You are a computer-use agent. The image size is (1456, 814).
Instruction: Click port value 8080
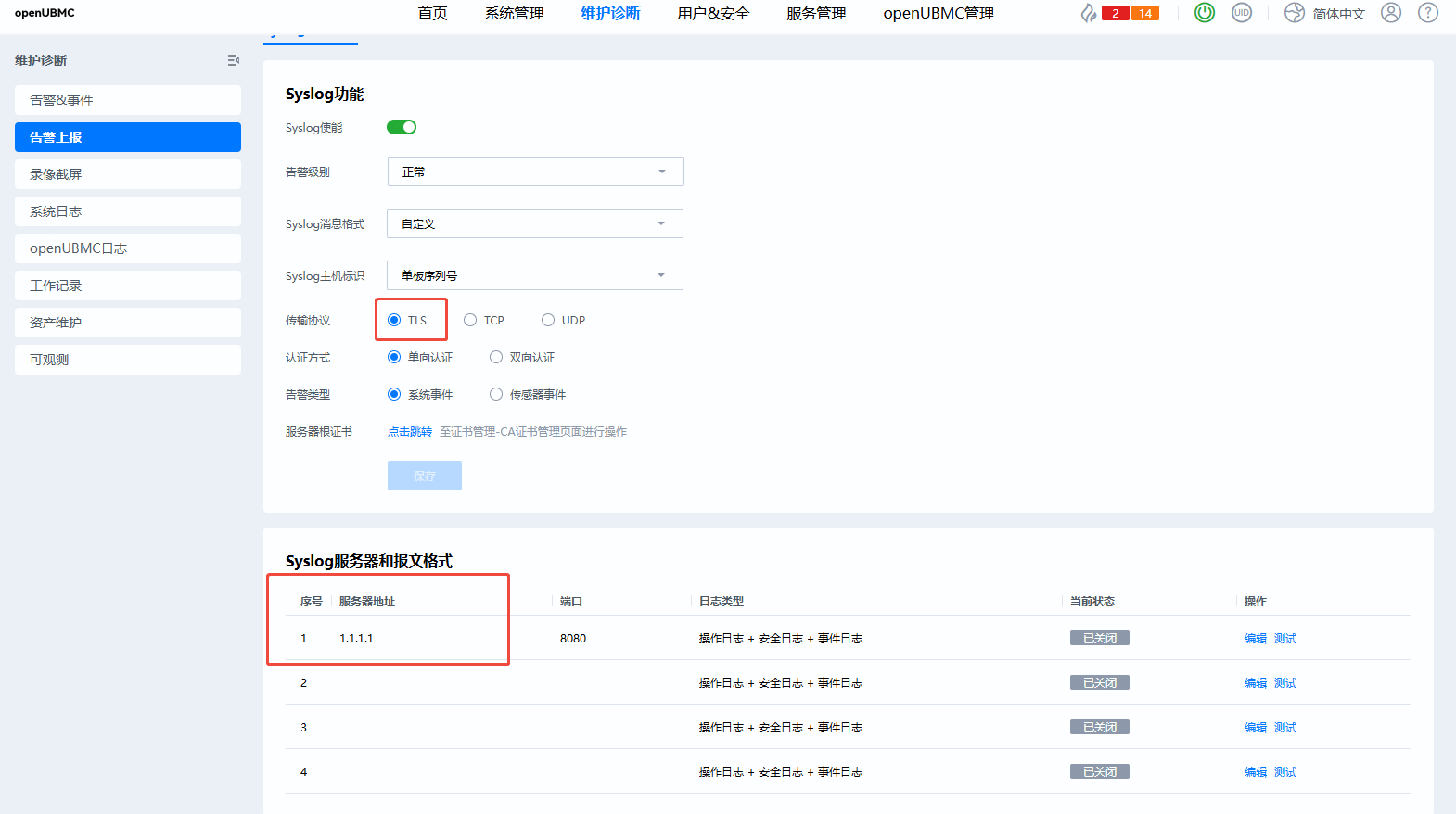pyautogui.click(x=573, y=638)
